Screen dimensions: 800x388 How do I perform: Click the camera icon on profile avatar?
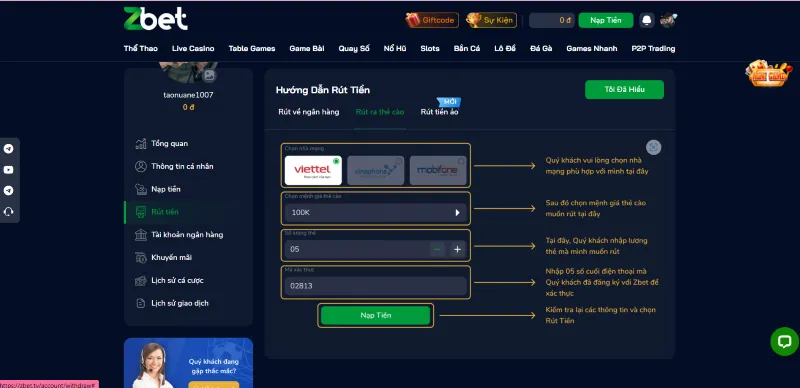coord(209,76)
